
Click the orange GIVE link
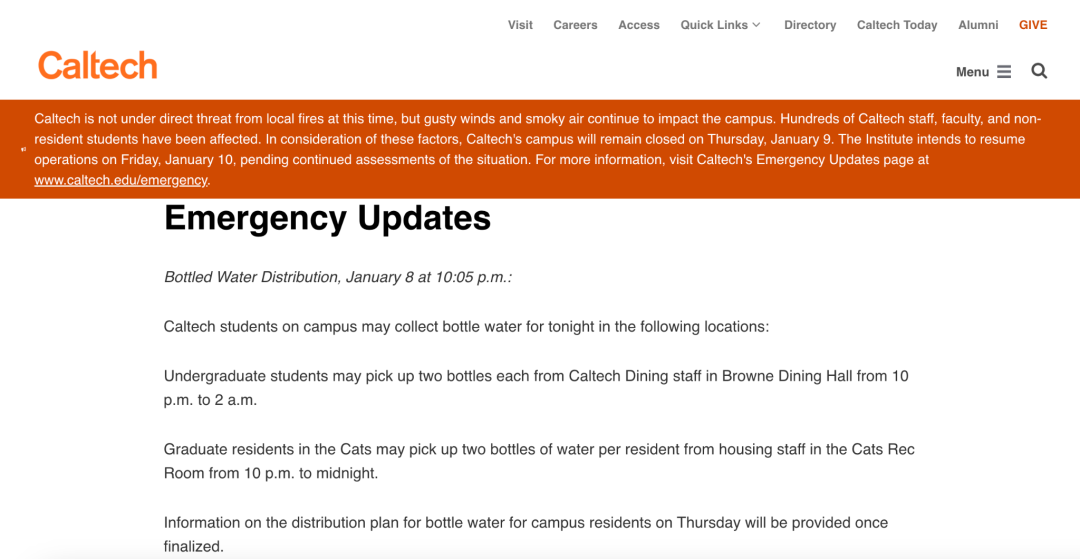coord(1033,25)
